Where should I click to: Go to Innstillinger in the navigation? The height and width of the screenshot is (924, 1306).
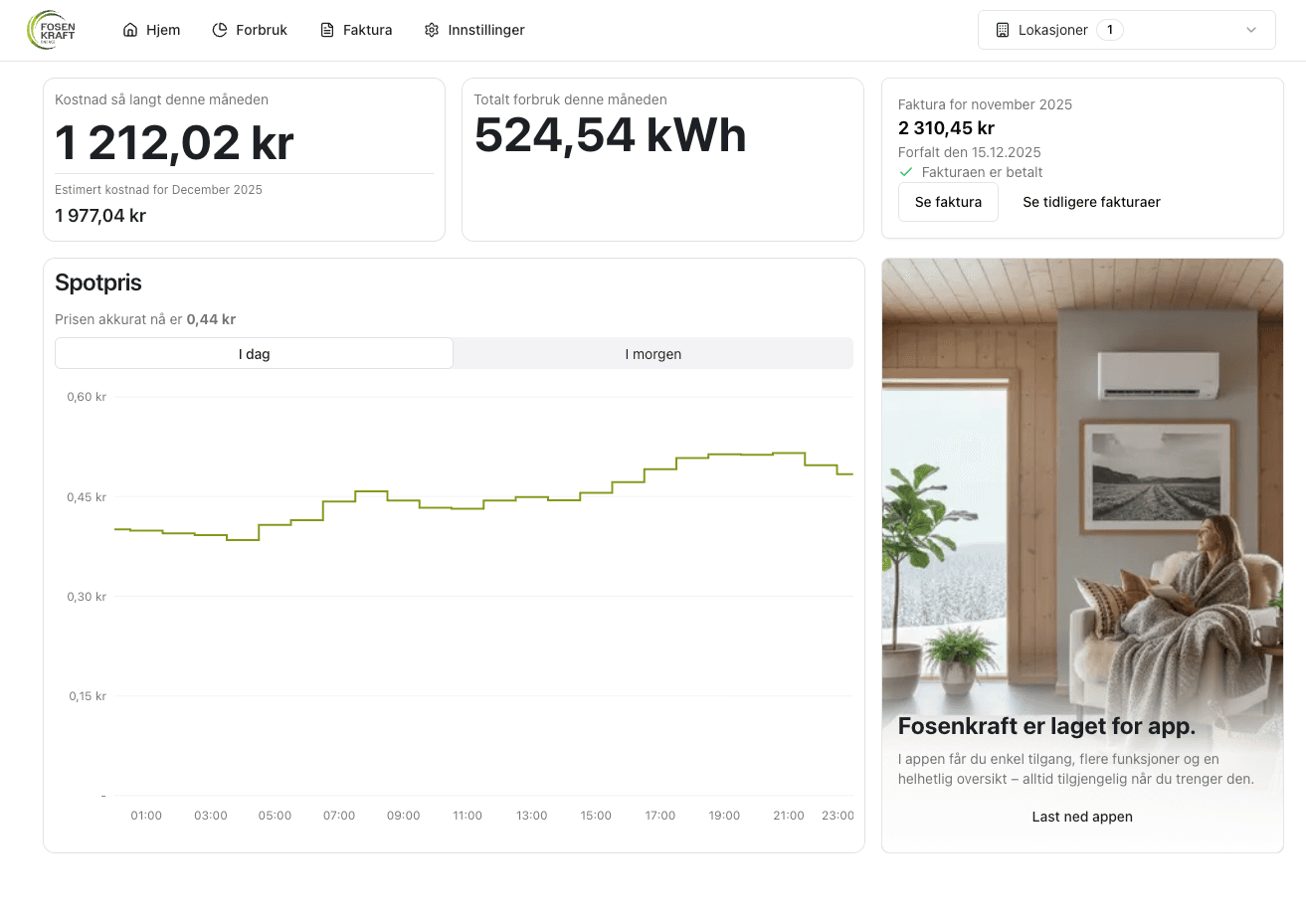click(x=474, y=30)
